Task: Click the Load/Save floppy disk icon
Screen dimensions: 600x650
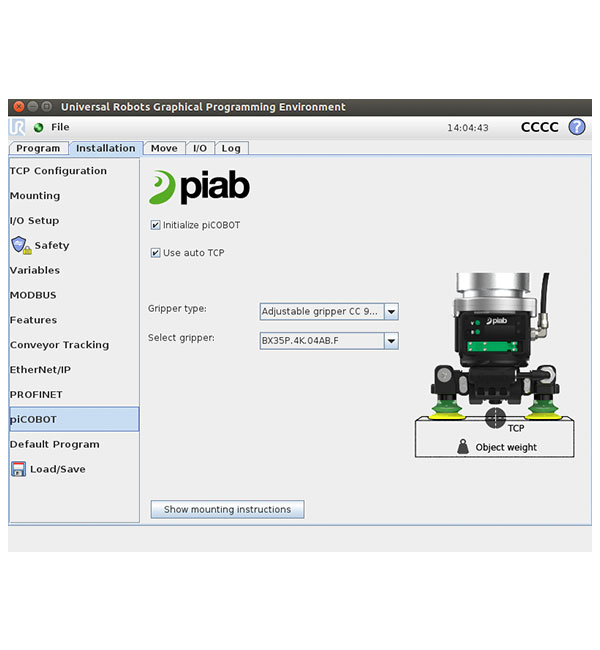Action: (x=18, y=469)
